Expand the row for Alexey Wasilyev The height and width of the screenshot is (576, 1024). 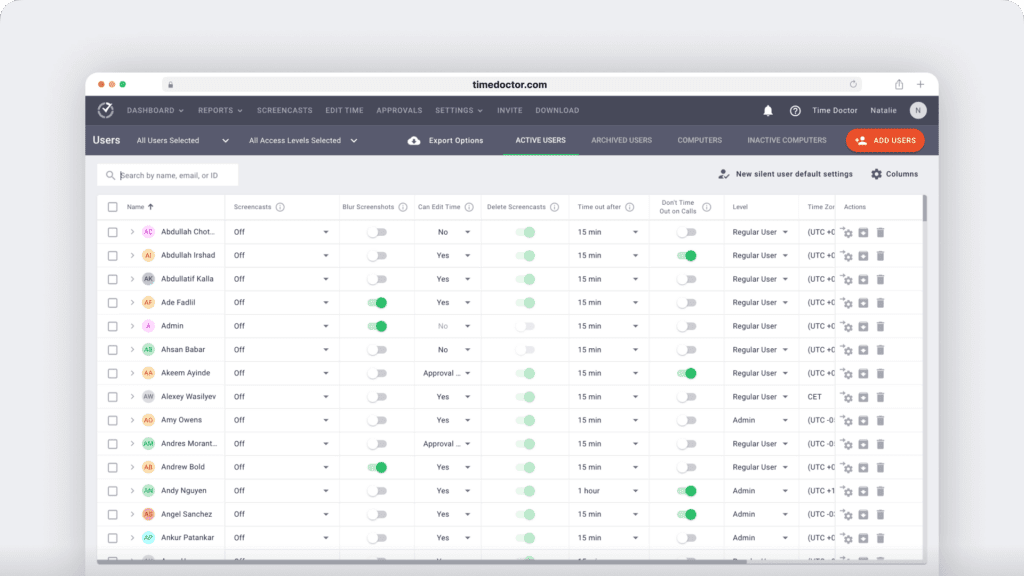(132, 397)
